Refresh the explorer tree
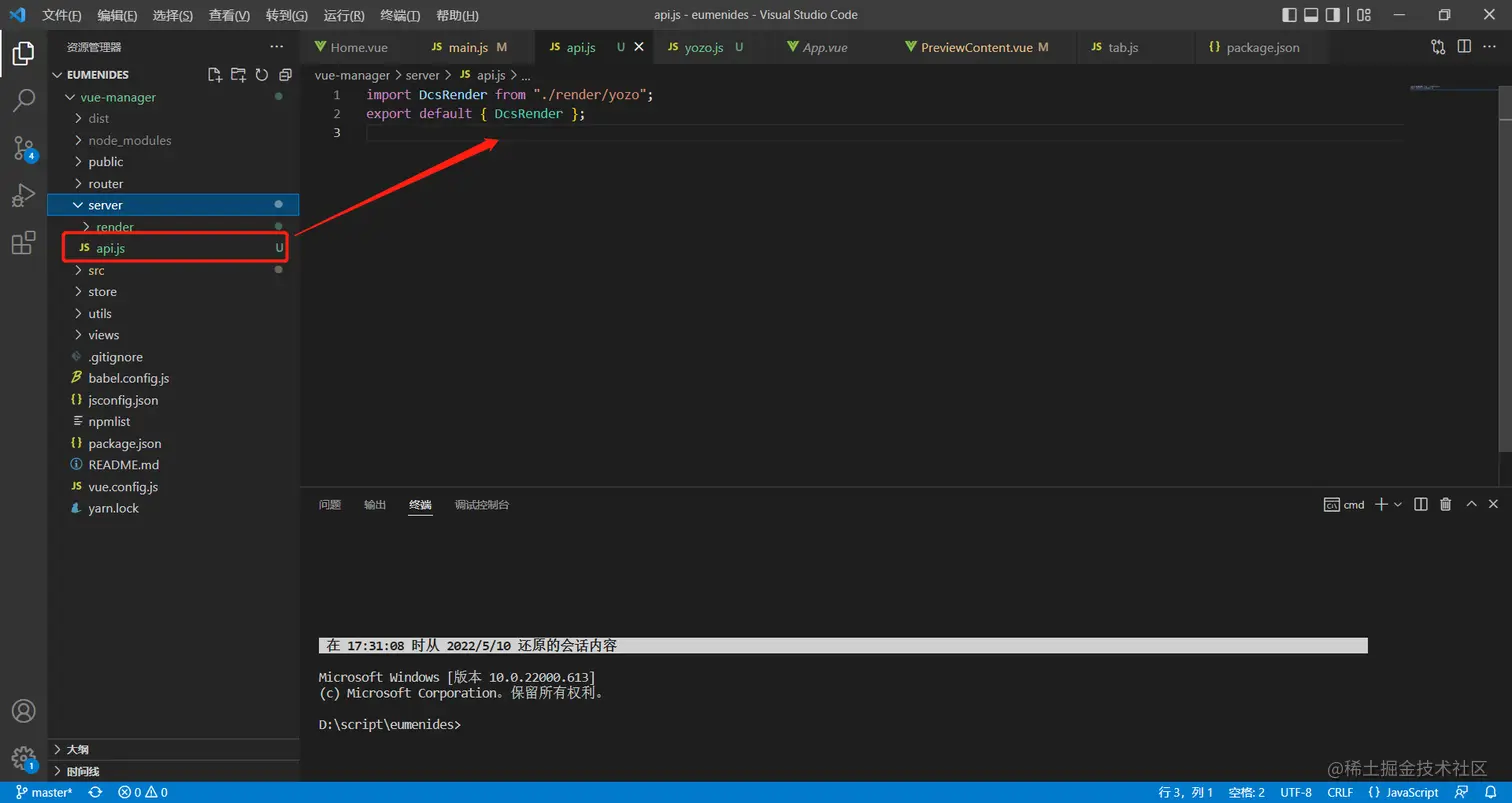 coord(262,75)
